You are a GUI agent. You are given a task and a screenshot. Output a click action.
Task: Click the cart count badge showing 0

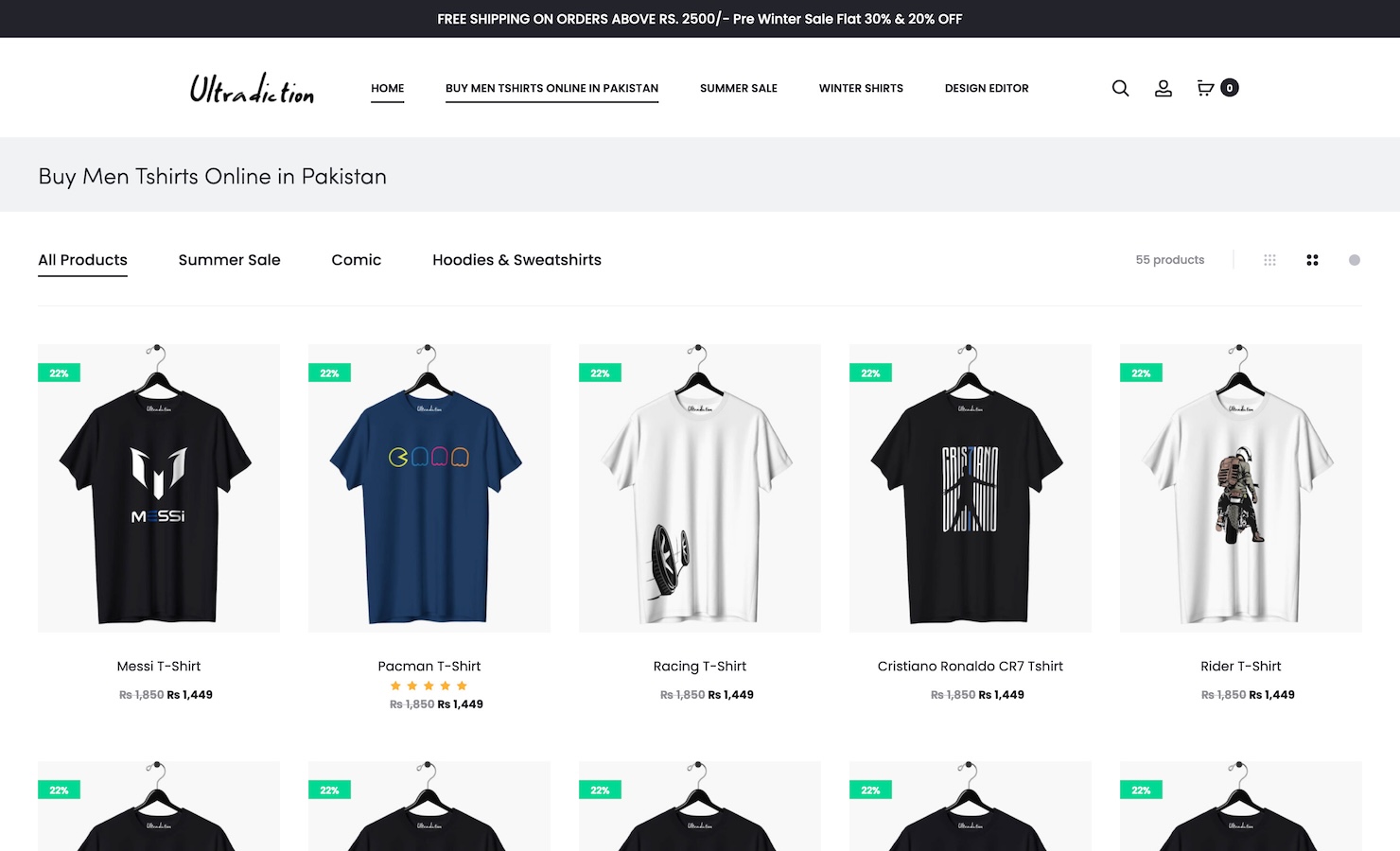[1230, 88]
